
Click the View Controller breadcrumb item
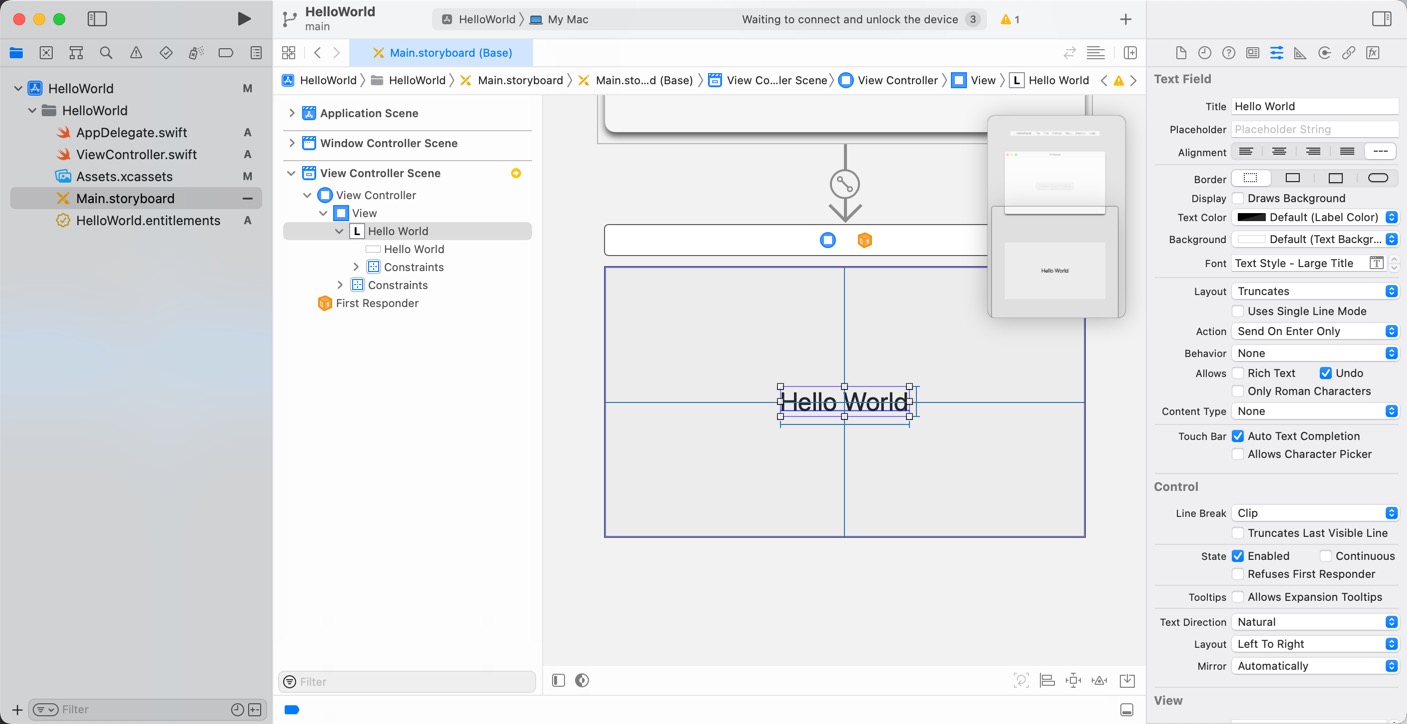[888, 80]
